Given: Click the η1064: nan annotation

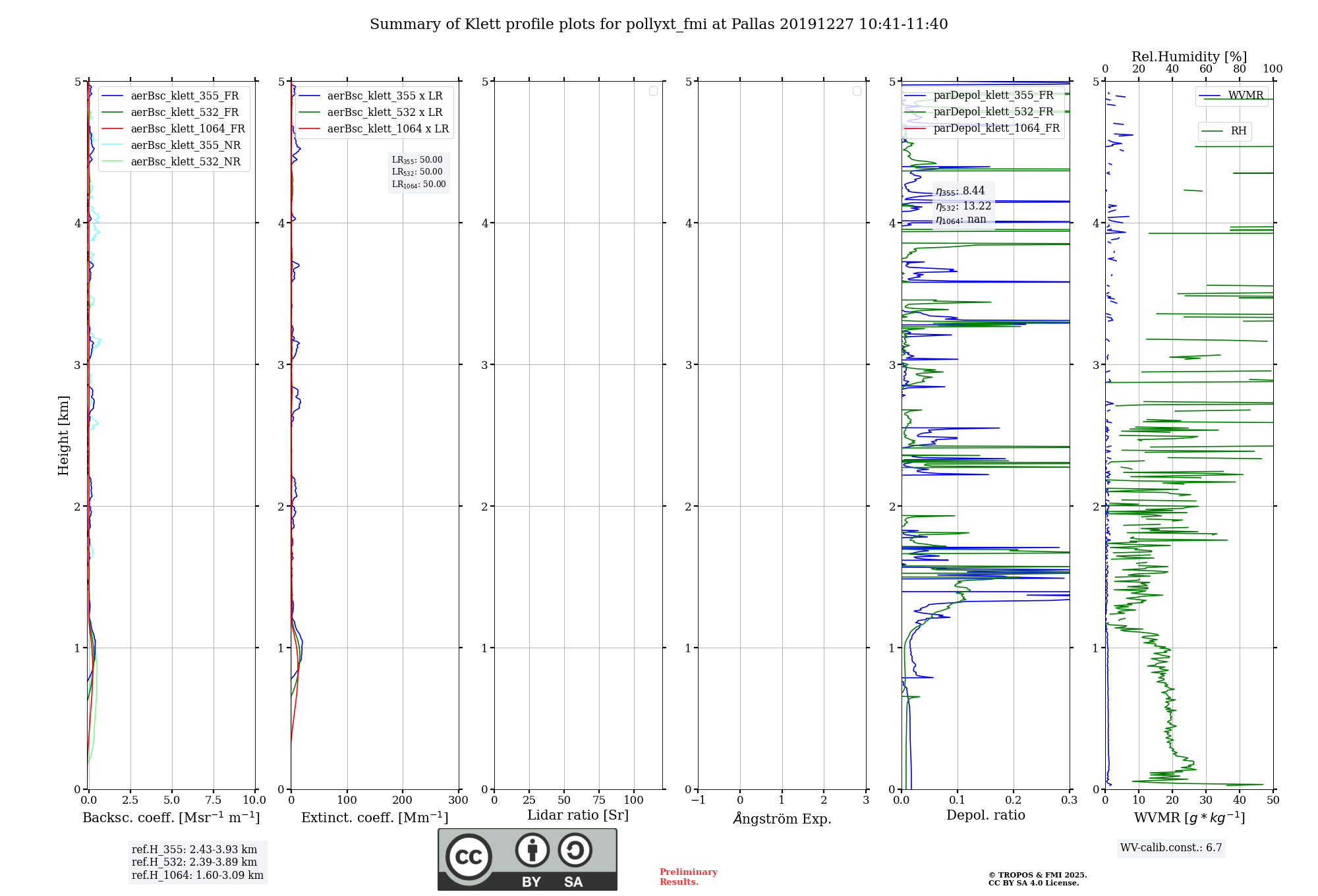Looking at the screenshot, I should [961, 220].
